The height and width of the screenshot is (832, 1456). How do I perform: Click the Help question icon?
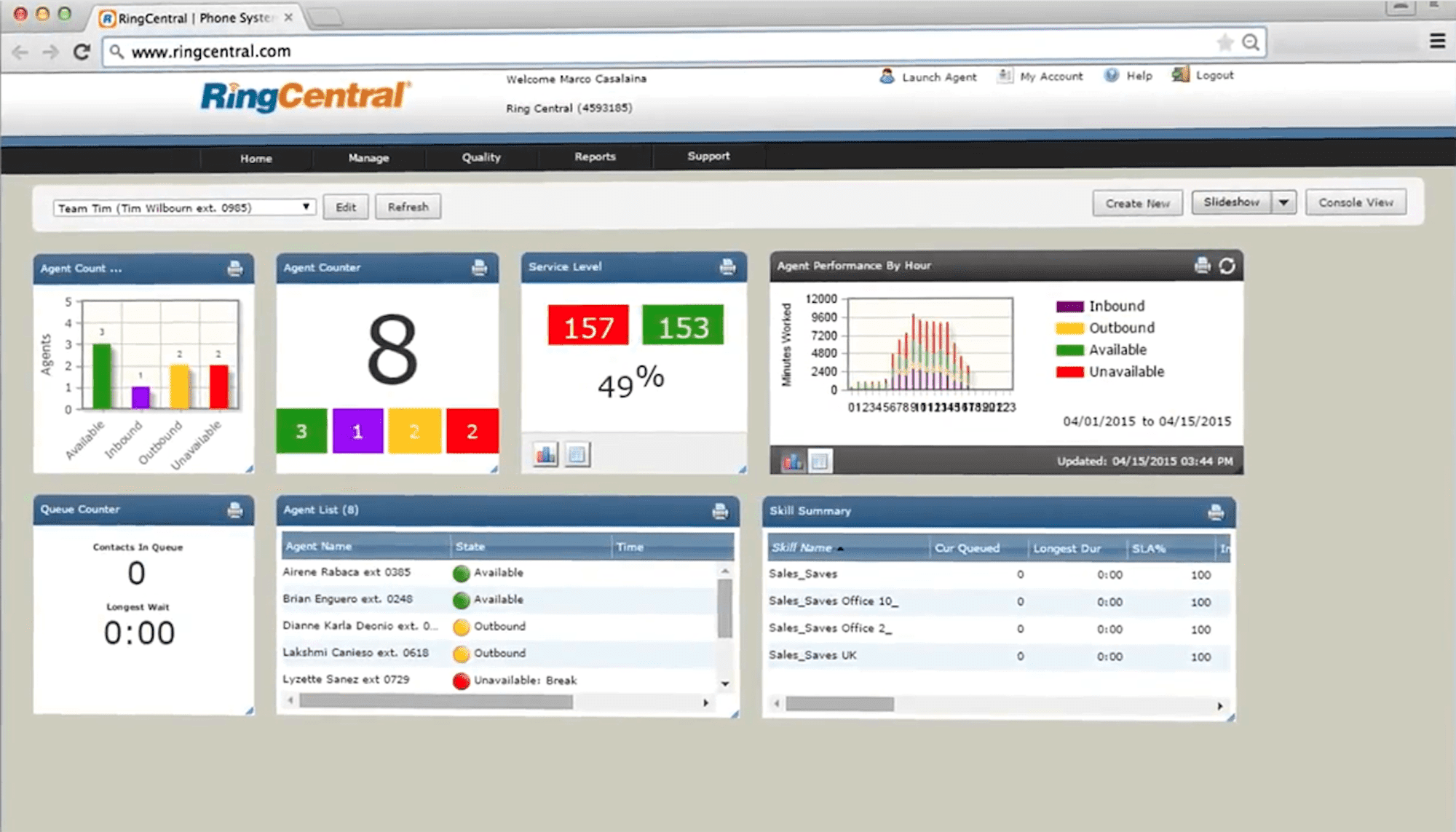[1111, 75]
